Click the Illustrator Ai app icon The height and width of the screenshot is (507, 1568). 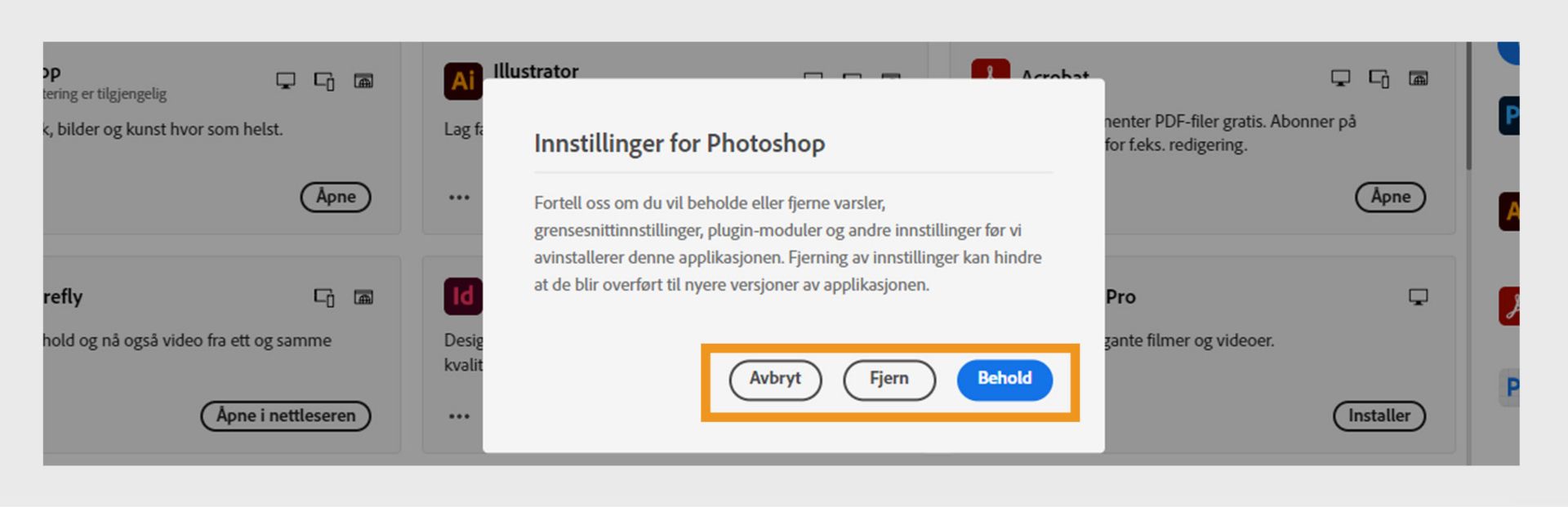(x=463, y=80)
